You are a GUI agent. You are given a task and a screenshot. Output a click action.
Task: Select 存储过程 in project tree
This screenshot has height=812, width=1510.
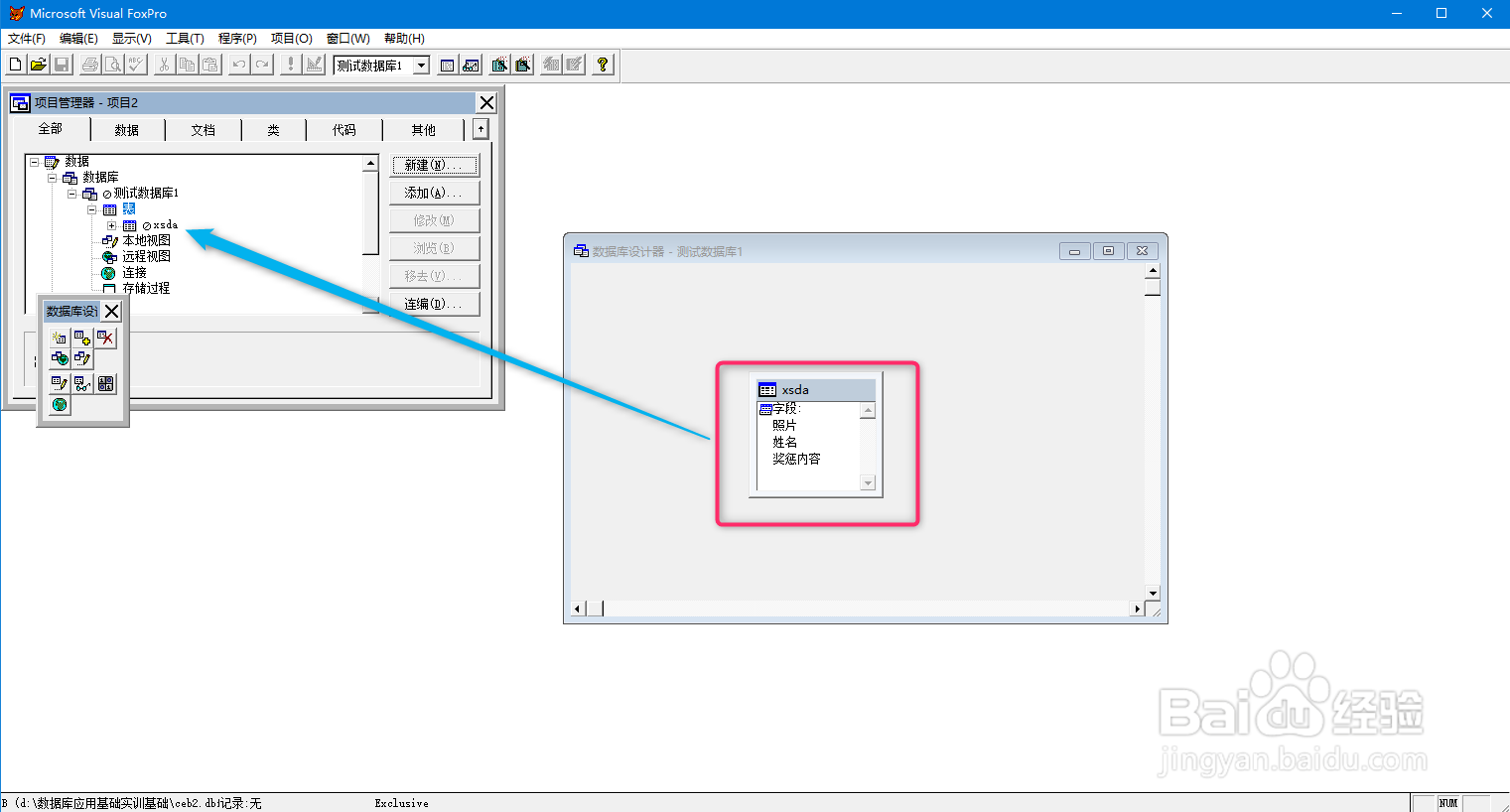point(146,288)
